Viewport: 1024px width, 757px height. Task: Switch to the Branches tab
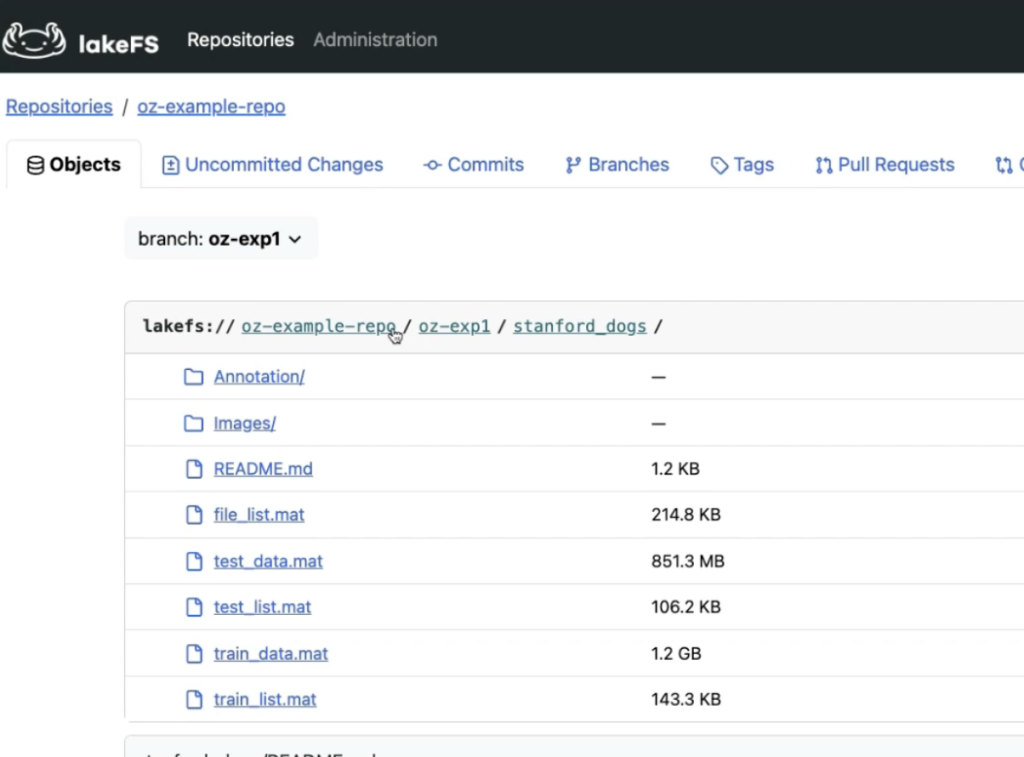coord(617,165)
